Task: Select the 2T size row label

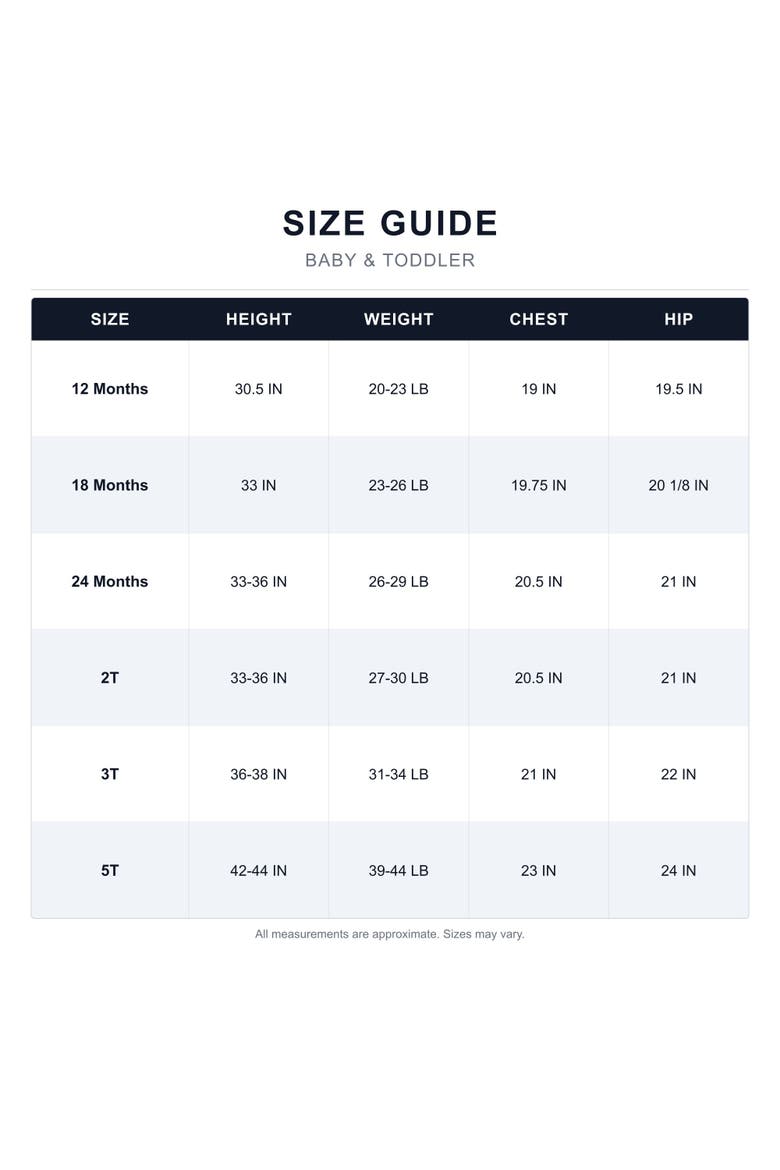Action: tap(110, 678)
